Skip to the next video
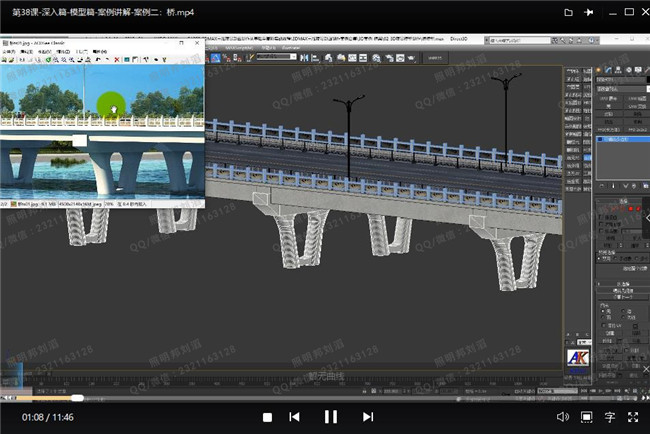 [368, 417]
